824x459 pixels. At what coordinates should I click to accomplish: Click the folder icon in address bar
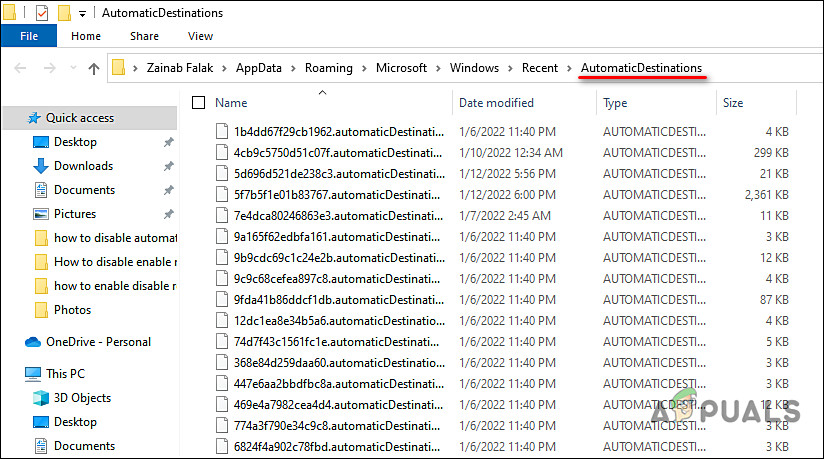(119, 68)
